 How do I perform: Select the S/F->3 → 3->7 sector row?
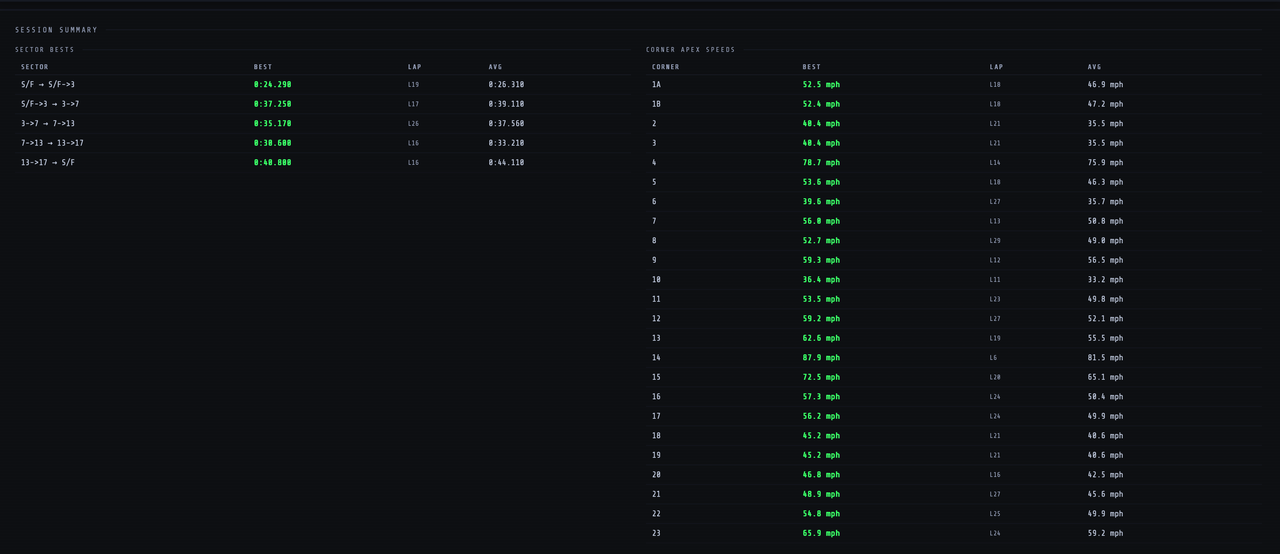(323, 104)
